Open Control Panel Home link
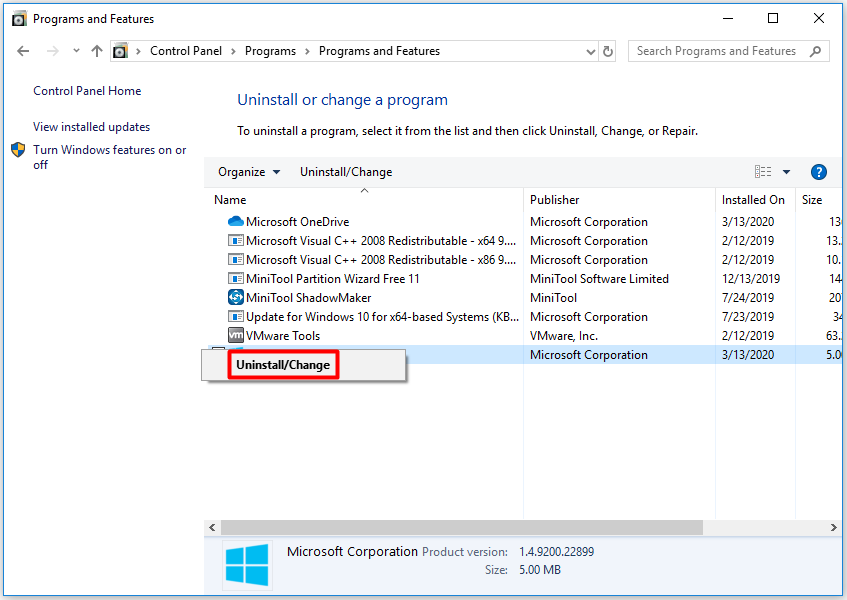Viewport: 847px width, 600px height. tap(87, 91)
